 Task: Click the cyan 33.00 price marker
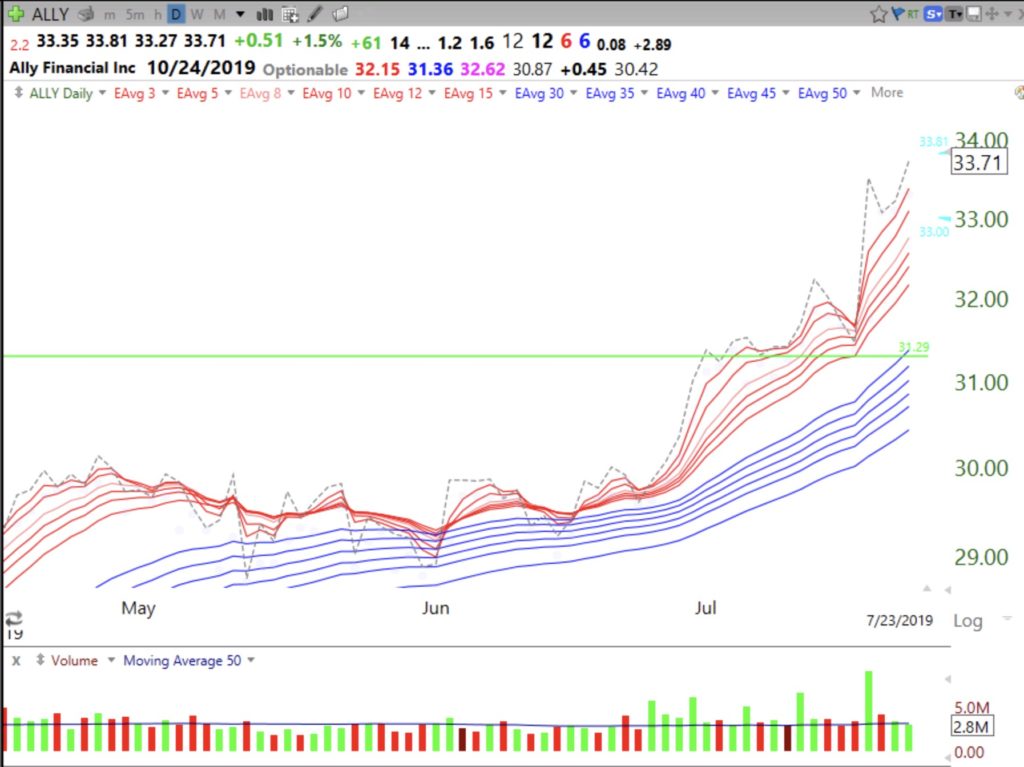click(x=934, y=231)
